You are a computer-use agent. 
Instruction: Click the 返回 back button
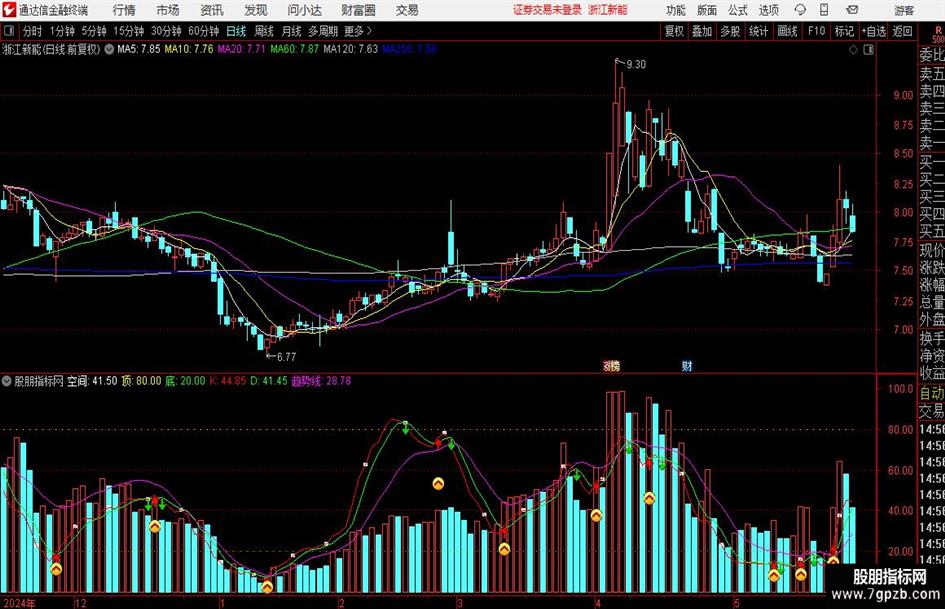(x=902, y=31)
